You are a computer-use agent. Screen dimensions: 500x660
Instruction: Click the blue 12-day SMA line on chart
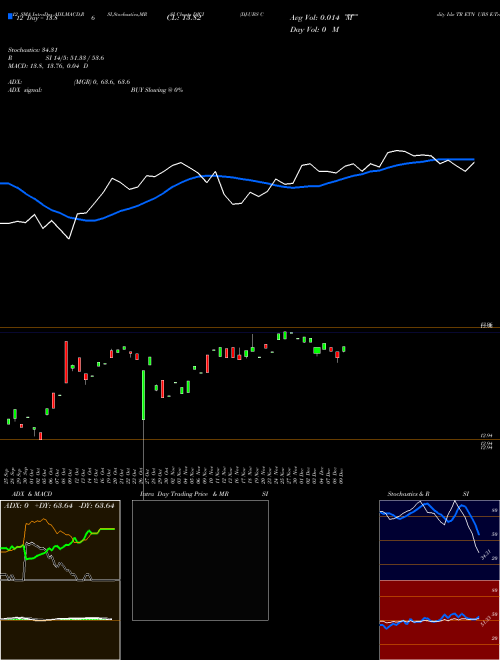point(236,178)
